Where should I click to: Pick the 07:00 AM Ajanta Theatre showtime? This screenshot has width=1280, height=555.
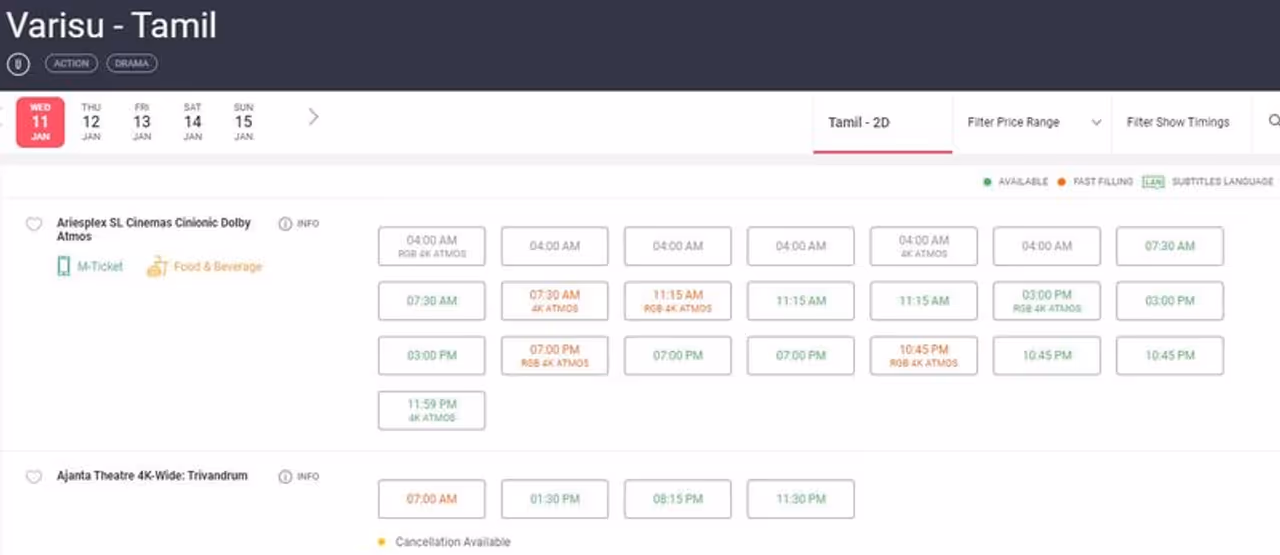(432, 499)
